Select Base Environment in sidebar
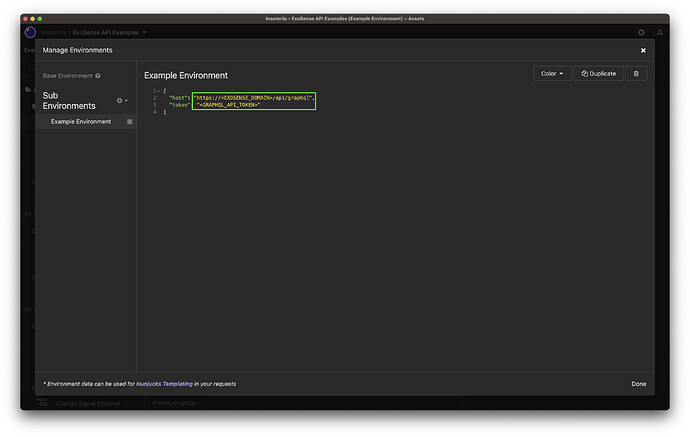690x437 pixels. (68, 76)
